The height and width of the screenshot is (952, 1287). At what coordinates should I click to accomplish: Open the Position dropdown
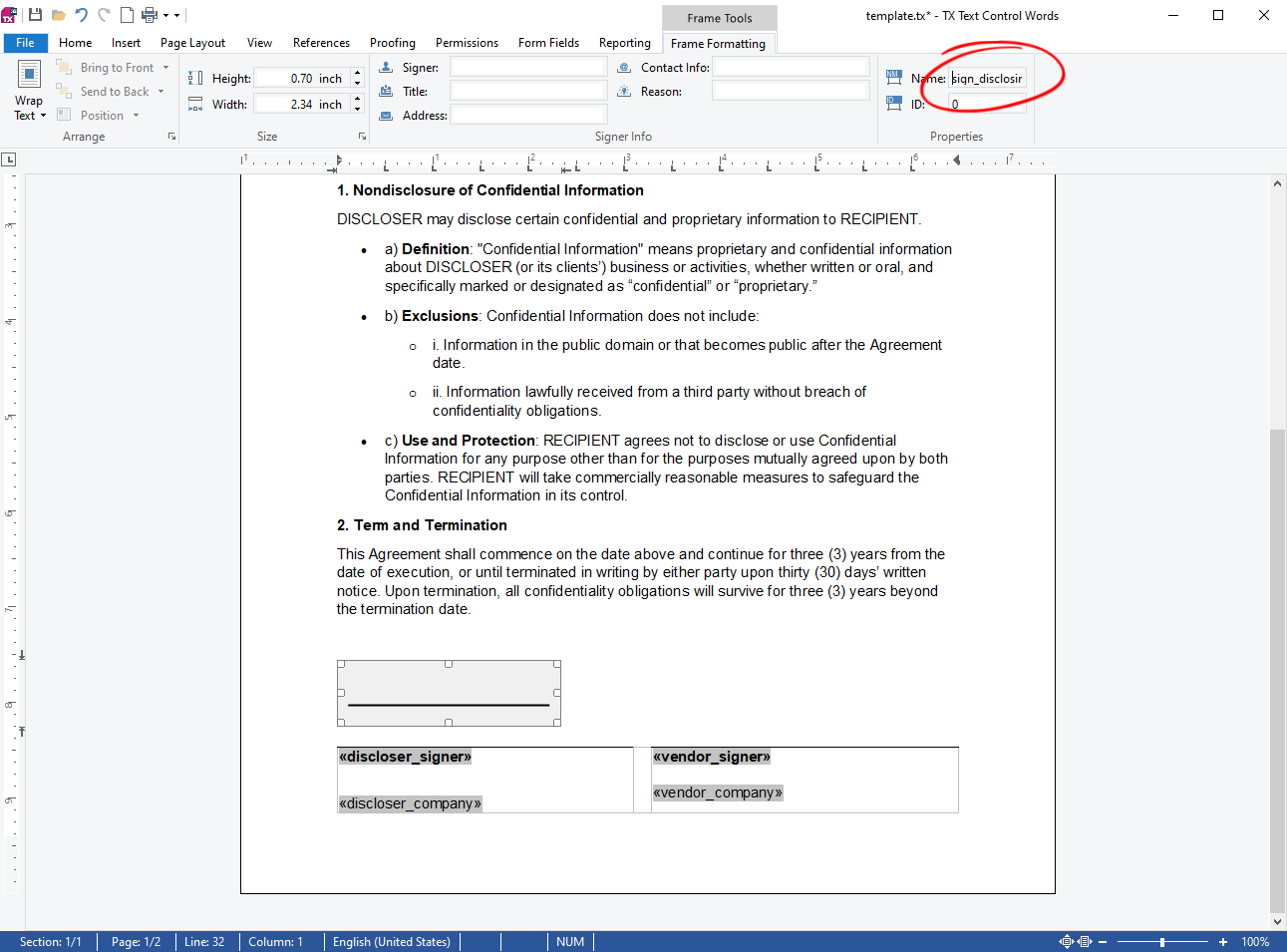pyautogui.click(x=98, y=116)
